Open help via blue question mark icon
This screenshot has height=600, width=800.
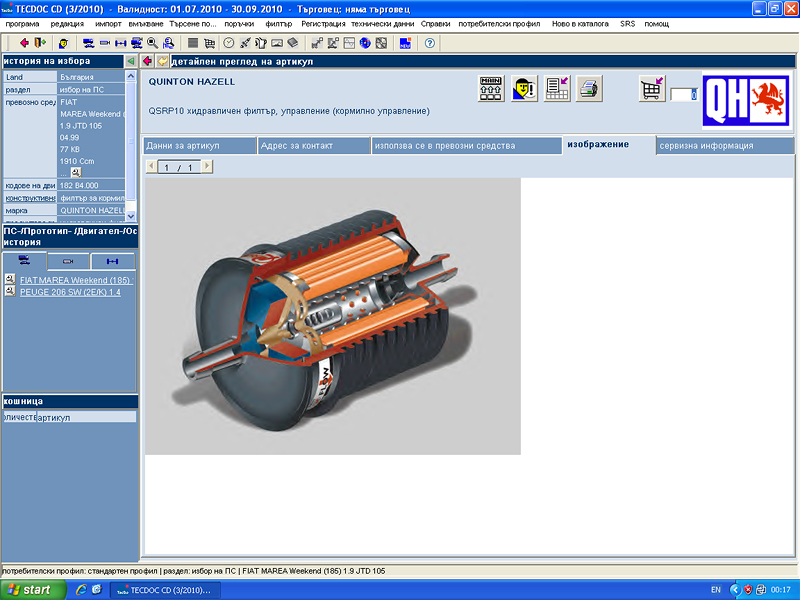[x=430, y=43]
